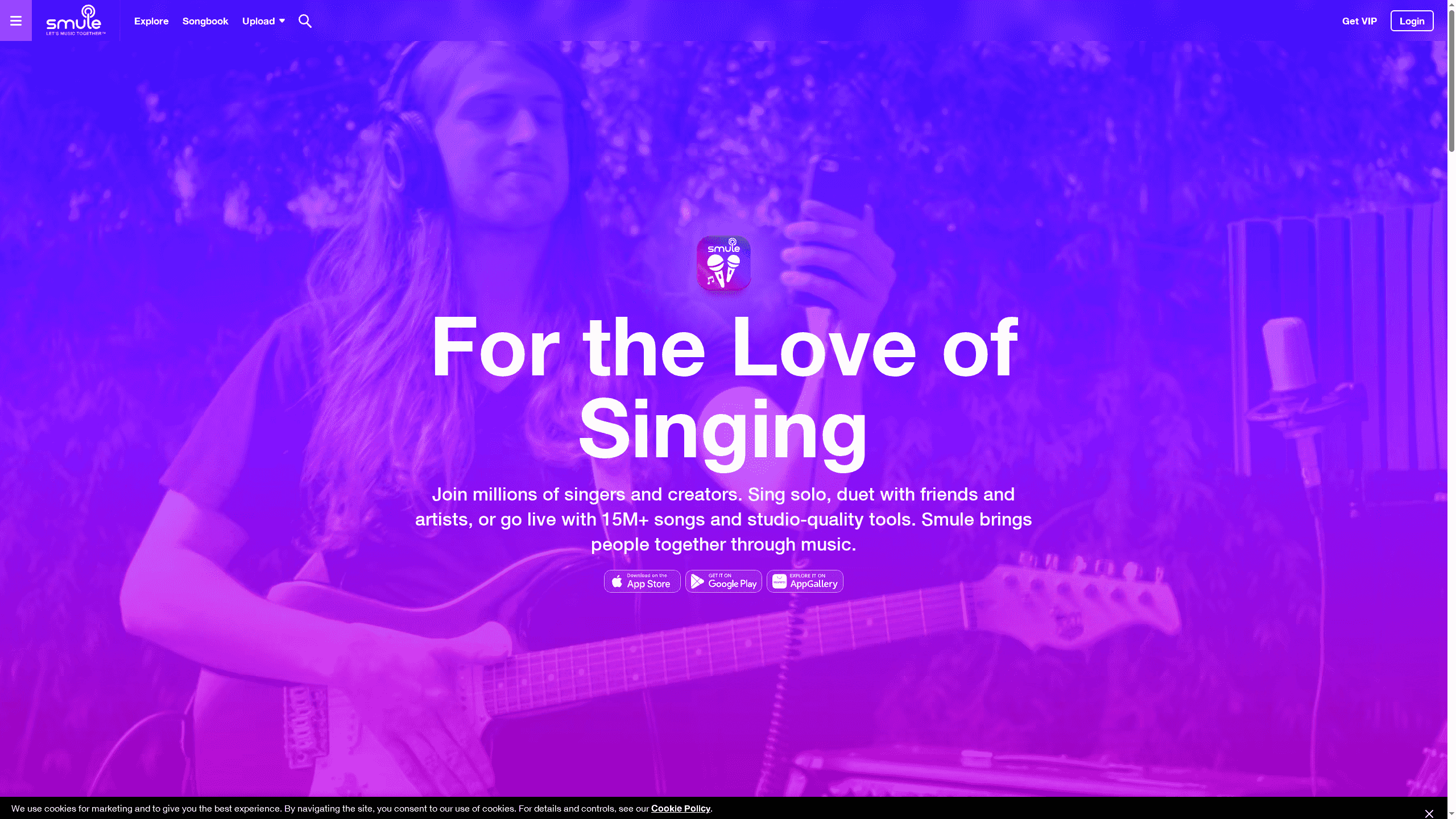Image resolution: width=1456 pixels, height=819 pixels.
Task: Click the Apple logo on App Store badge
Action: pos(617,581)
